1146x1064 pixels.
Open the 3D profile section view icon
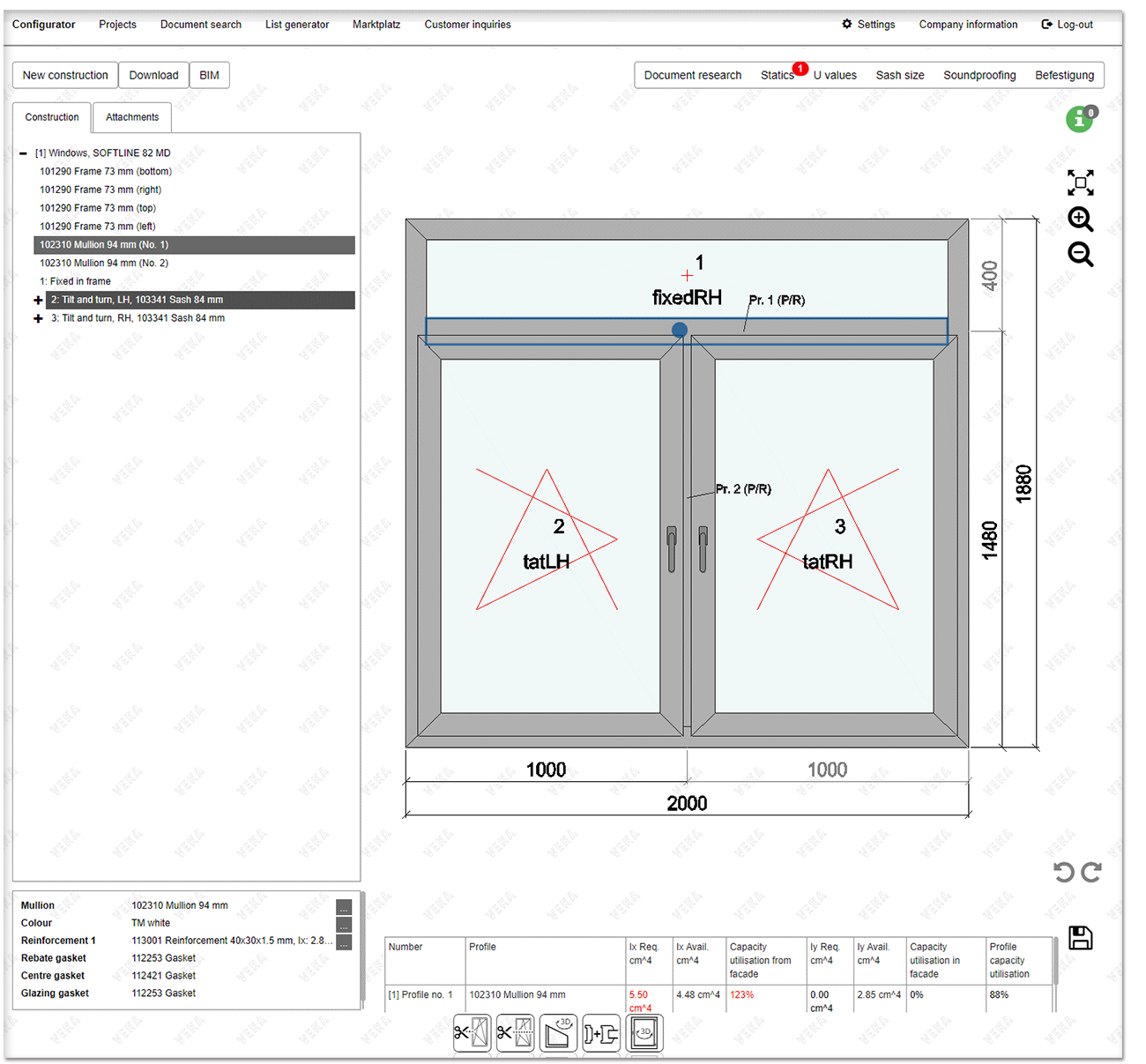(558, 1032)
